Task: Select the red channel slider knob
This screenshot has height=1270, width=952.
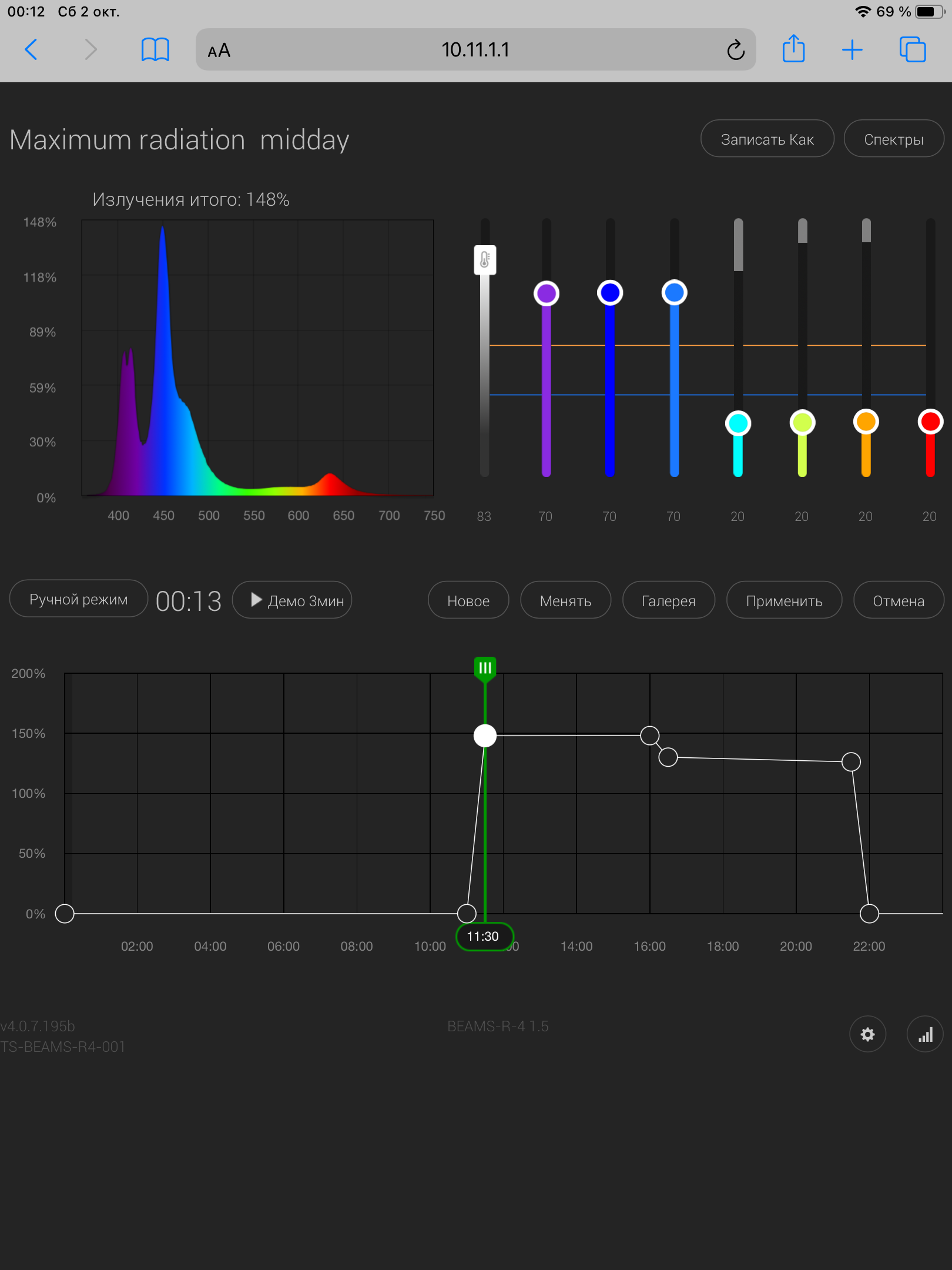Action: click(930, 422)
